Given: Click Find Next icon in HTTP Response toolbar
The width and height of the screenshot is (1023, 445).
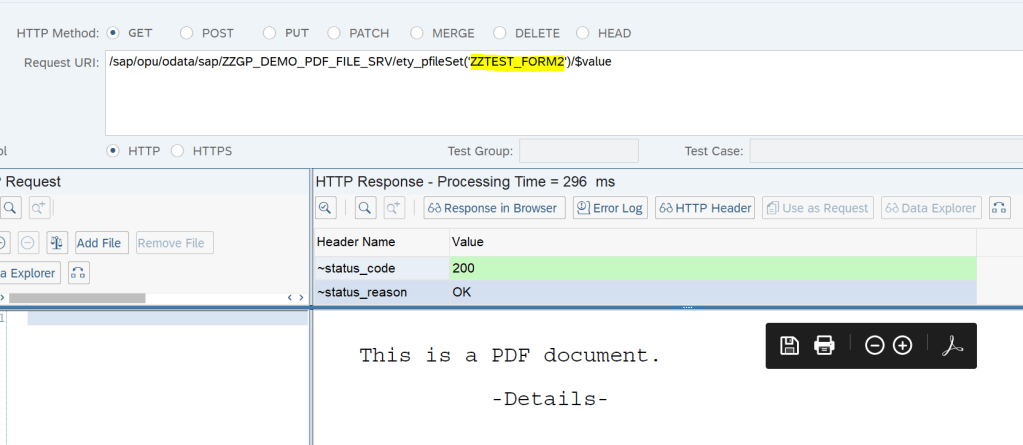Looking at the screenshot, I should click(x=394, y=208).
